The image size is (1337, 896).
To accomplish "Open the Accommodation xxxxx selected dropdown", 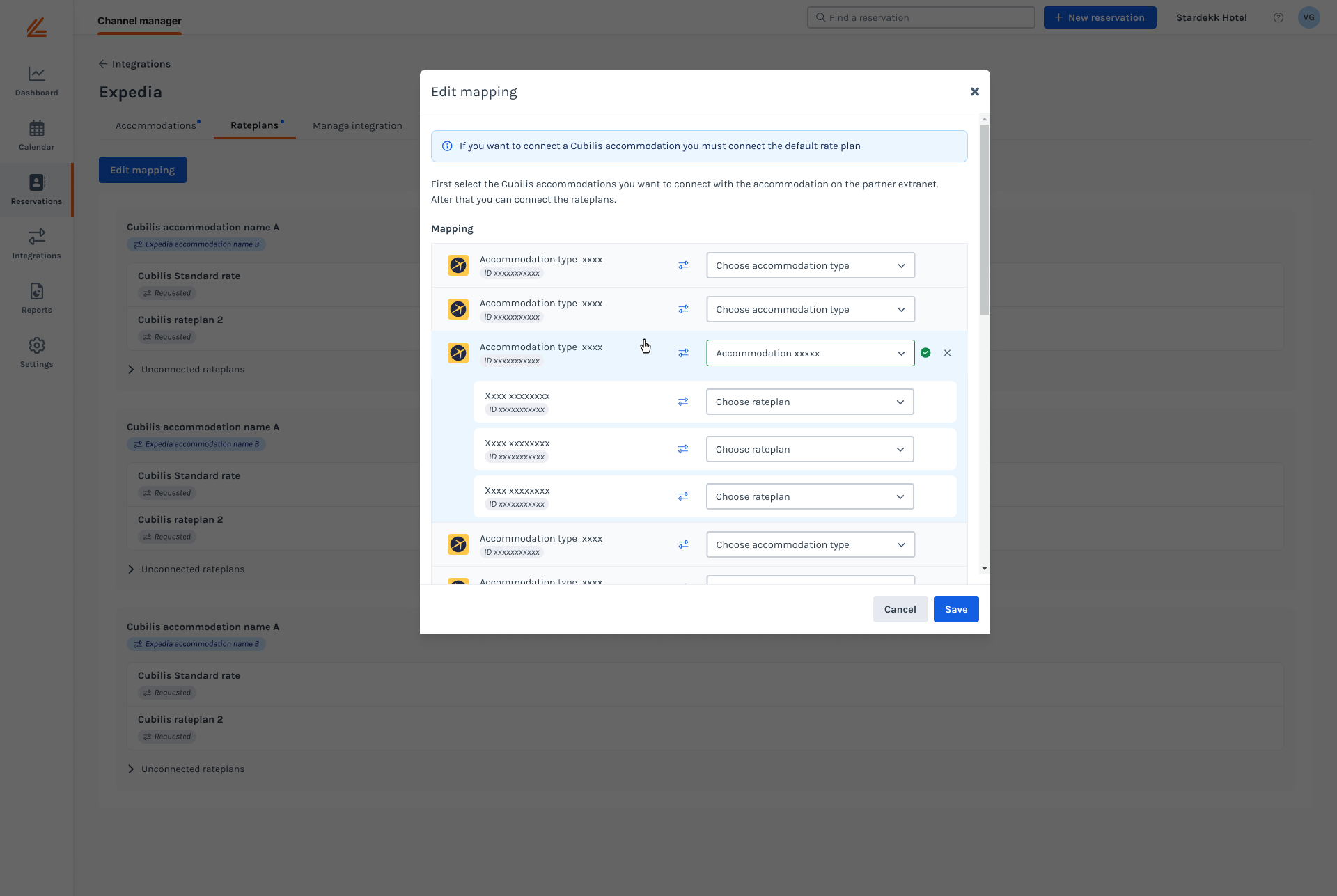I will click(810, 353).
